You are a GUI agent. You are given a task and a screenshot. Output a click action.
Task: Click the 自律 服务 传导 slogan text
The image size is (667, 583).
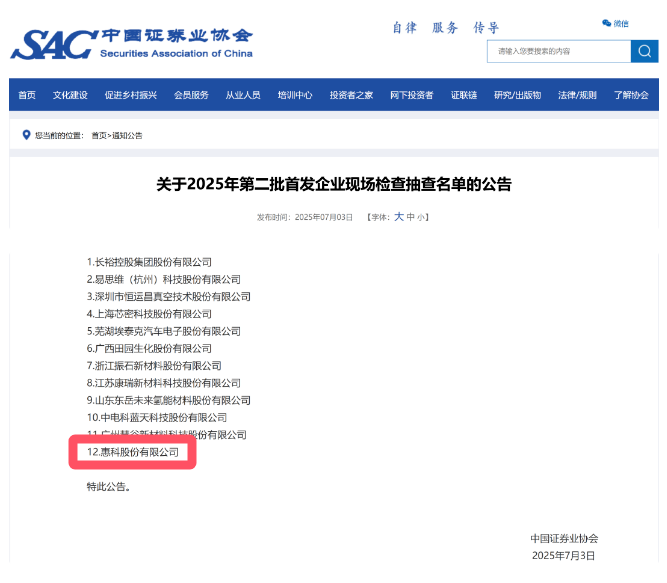tap(445, 28)
